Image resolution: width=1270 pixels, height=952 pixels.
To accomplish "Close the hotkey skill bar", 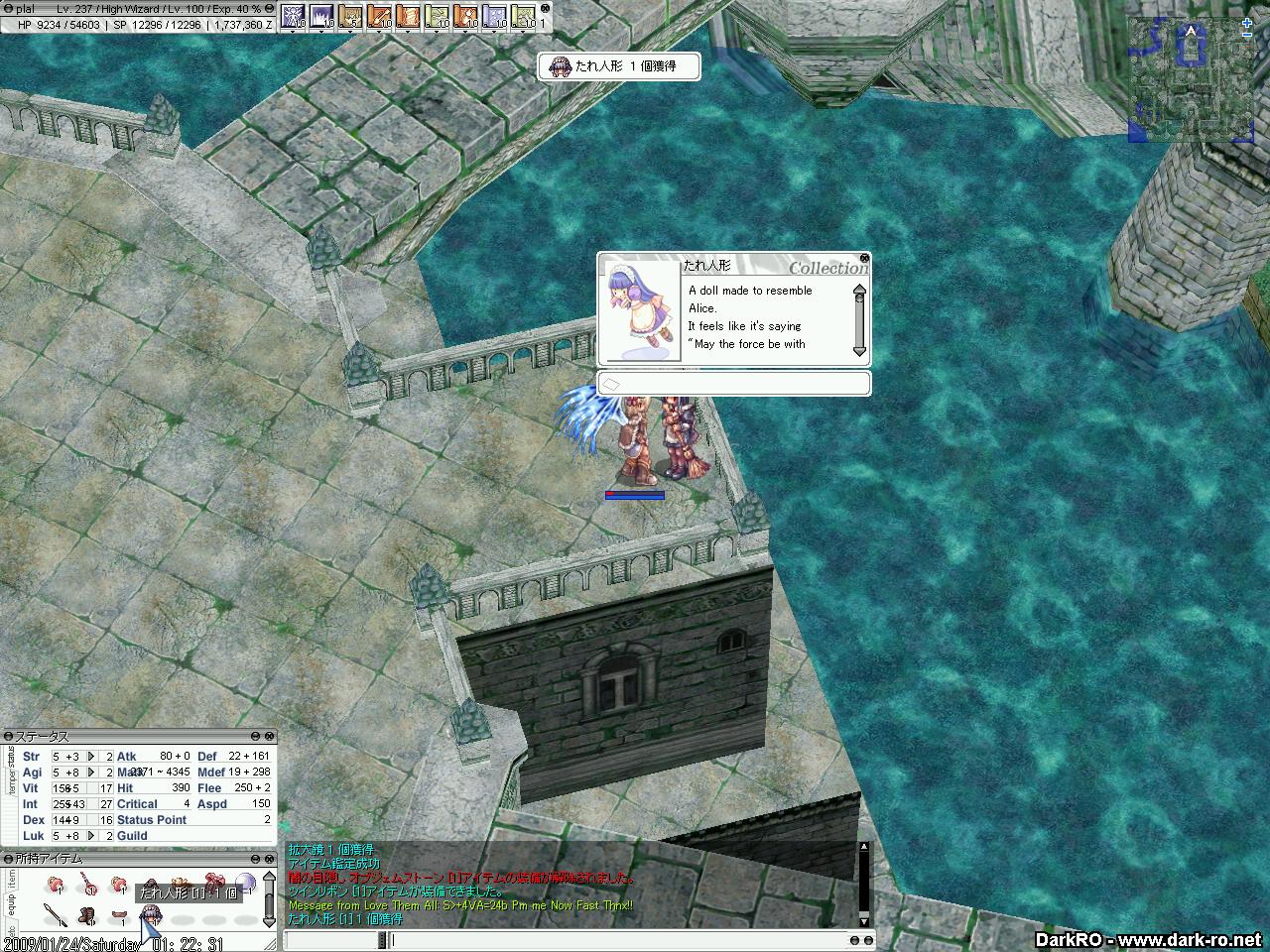I will 545,8.
